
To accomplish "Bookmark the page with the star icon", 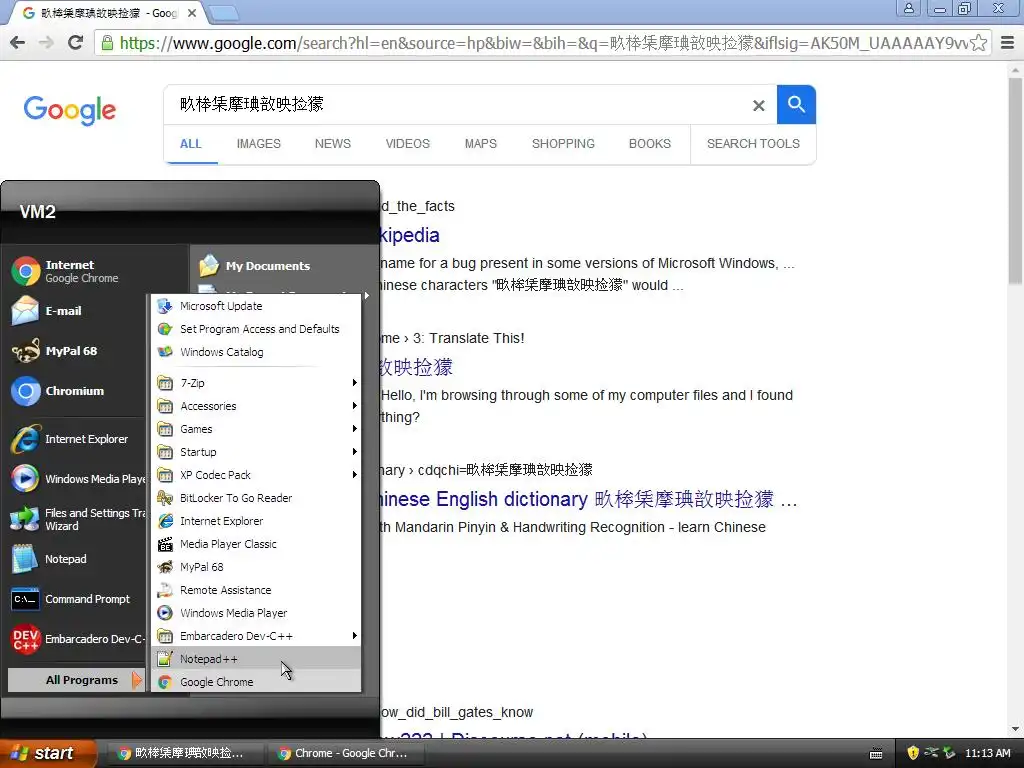I will tap(978, 43).
